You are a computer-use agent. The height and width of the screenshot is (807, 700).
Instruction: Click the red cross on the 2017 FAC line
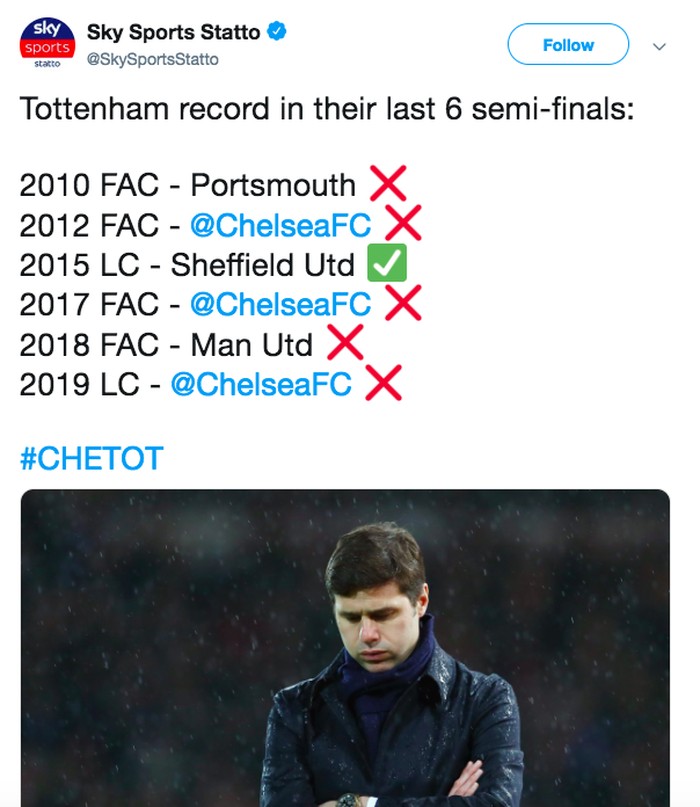pyautogui.click(x=403, y=303)
